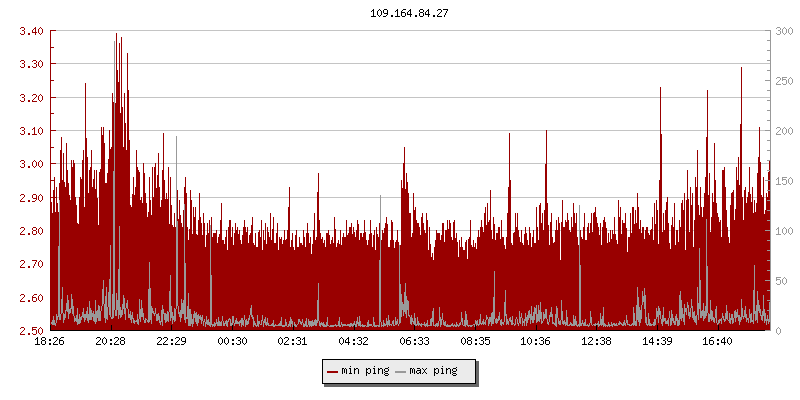Click the dark red min ping legend swatch
The width and height of the screenshot is (800, 400).
pyautogui.click(x=333, y=372)
